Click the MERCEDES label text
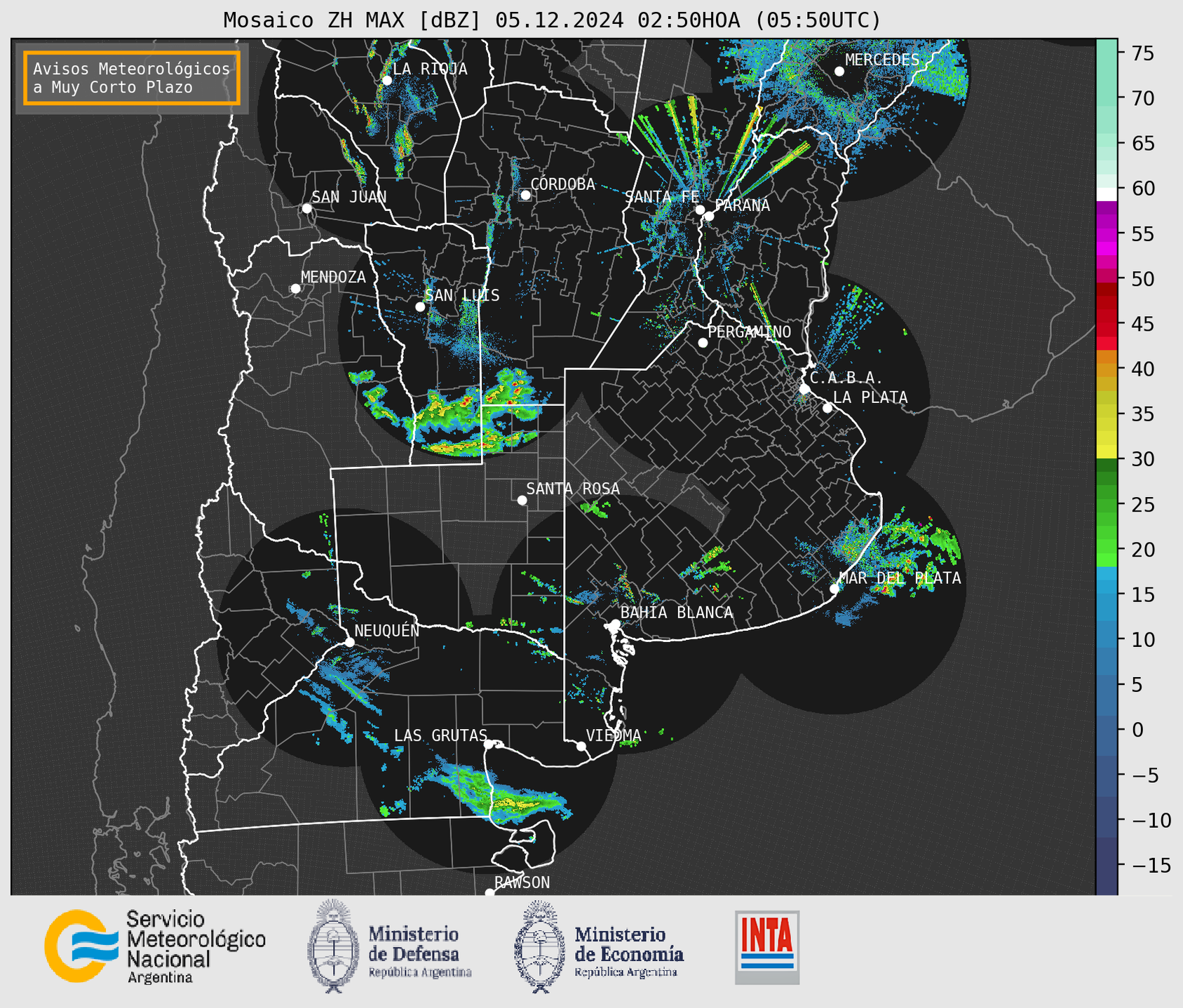This screenshot has height=1008, width=1183. 881,60
